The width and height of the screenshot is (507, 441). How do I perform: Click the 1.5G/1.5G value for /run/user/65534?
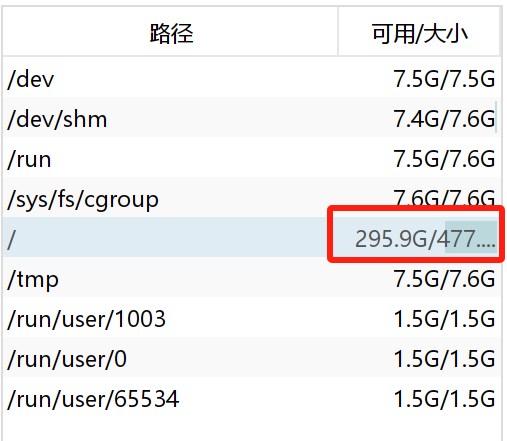444,399
